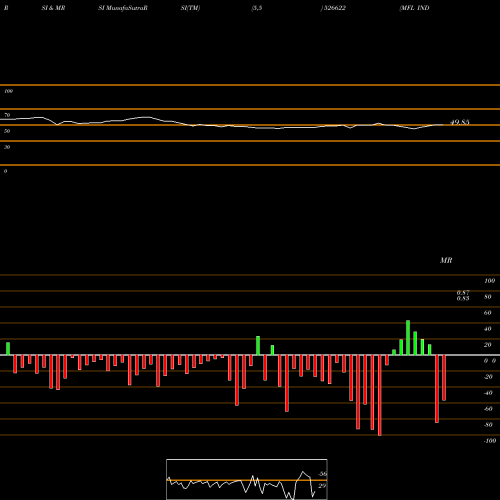
Task: Select the 0.87 value in MR panel
Action: tap(463, 292)
